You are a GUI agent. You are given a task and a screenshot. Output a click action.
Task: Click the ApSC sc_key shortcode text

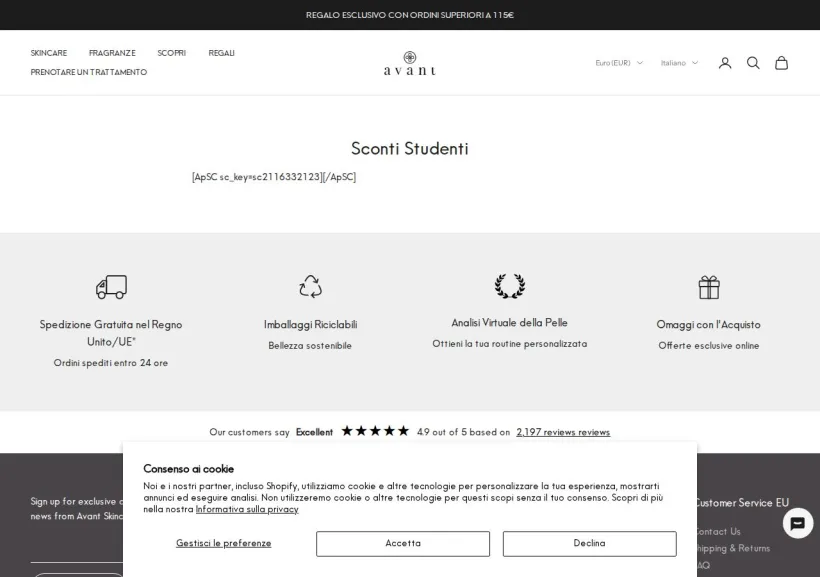point(274,177)
